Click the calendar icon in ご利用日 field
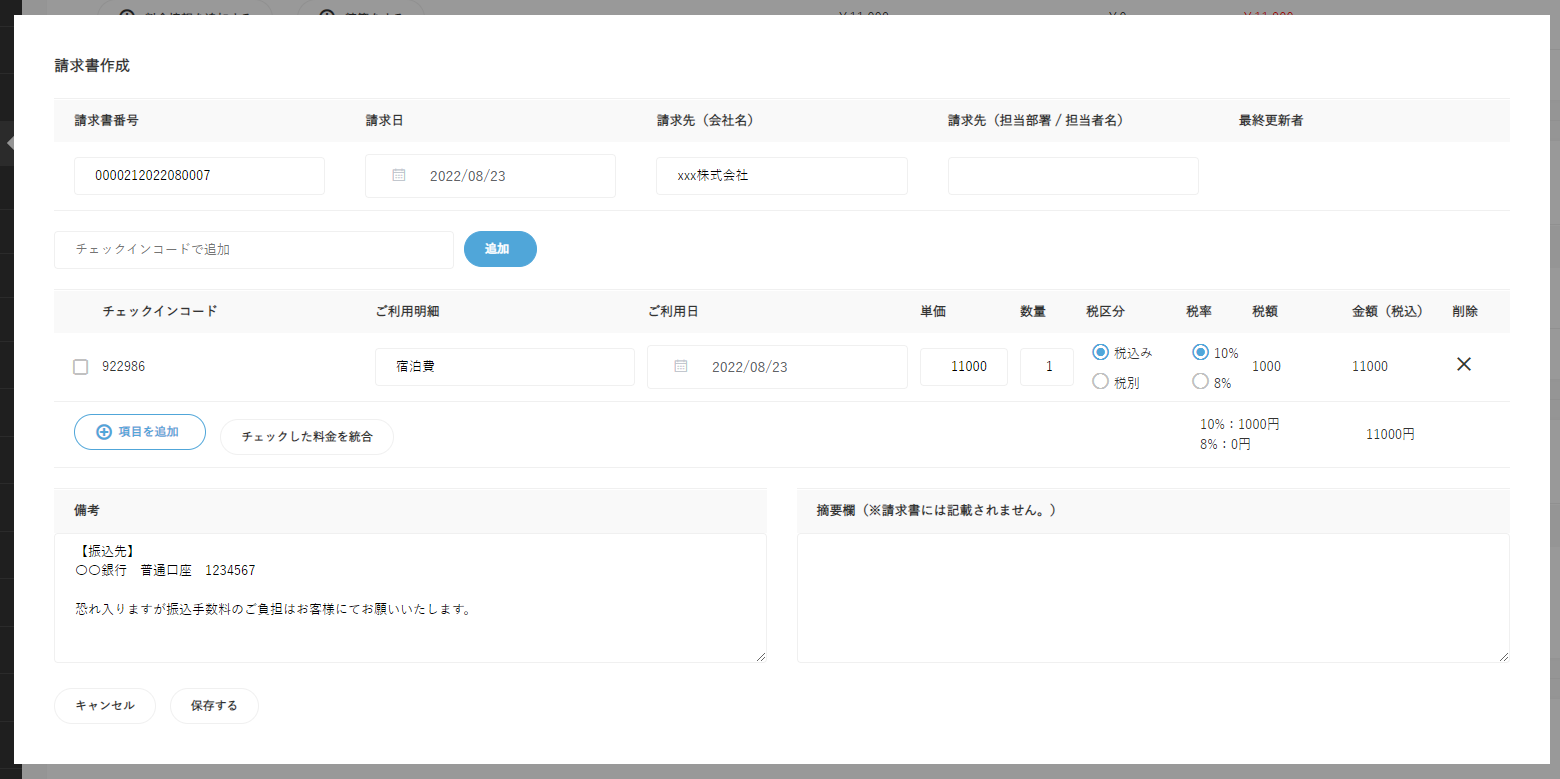The image size is (1560, 779). coord(681,366)
